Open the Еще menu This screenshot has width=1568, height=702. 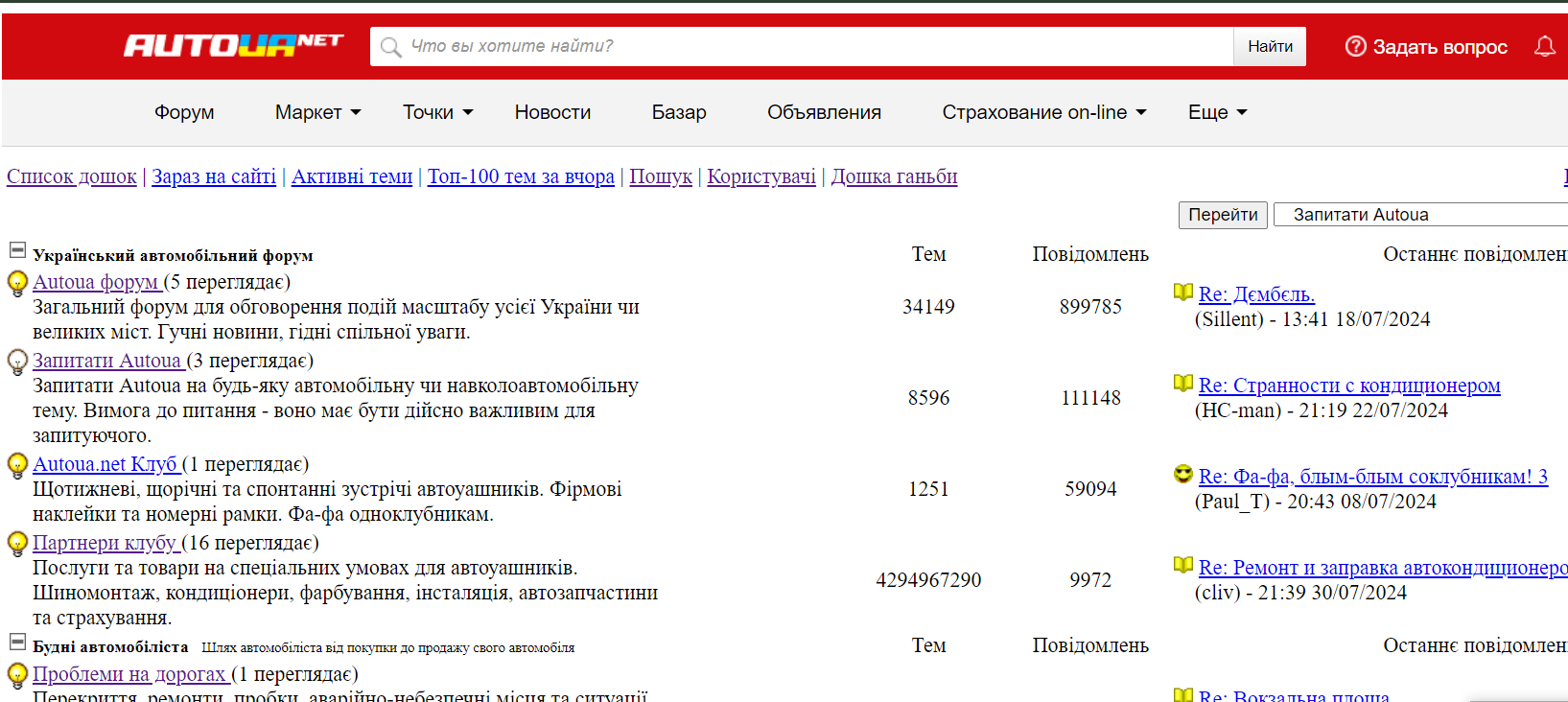coord(1217,112)
